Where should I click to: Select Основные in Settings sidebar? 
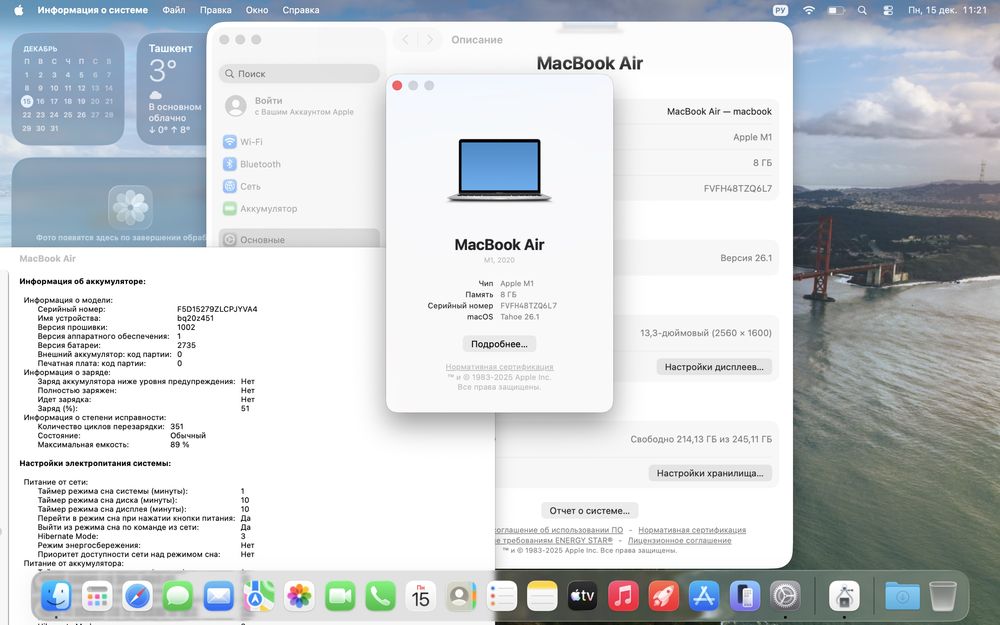pyautogui.click(x=299, y=239)
